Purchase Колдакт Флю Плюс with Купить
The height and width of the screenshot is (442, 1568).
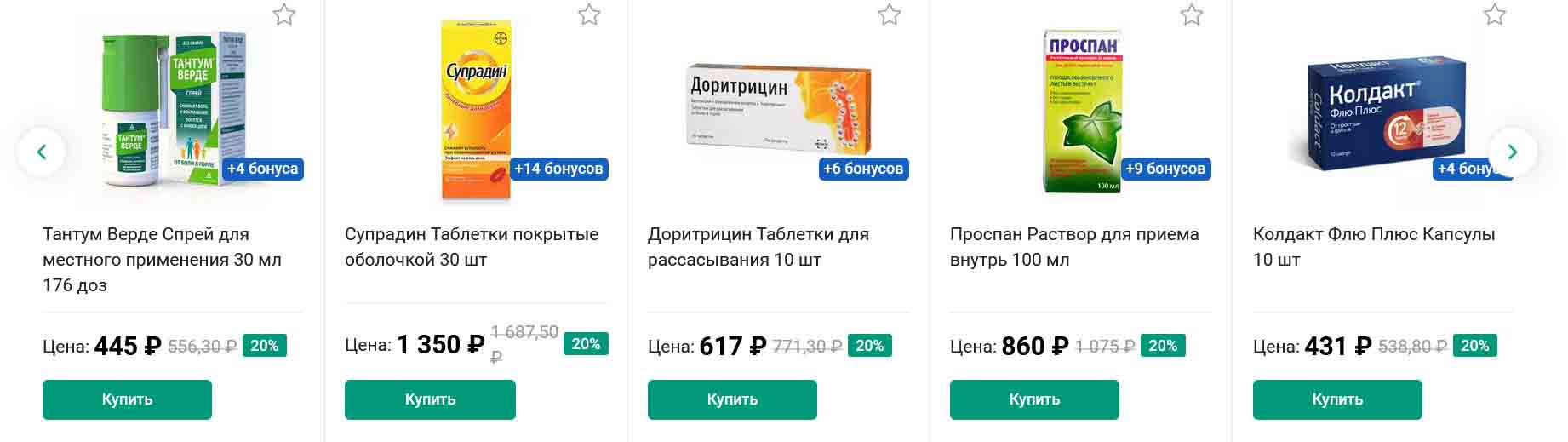[1337, 399]
